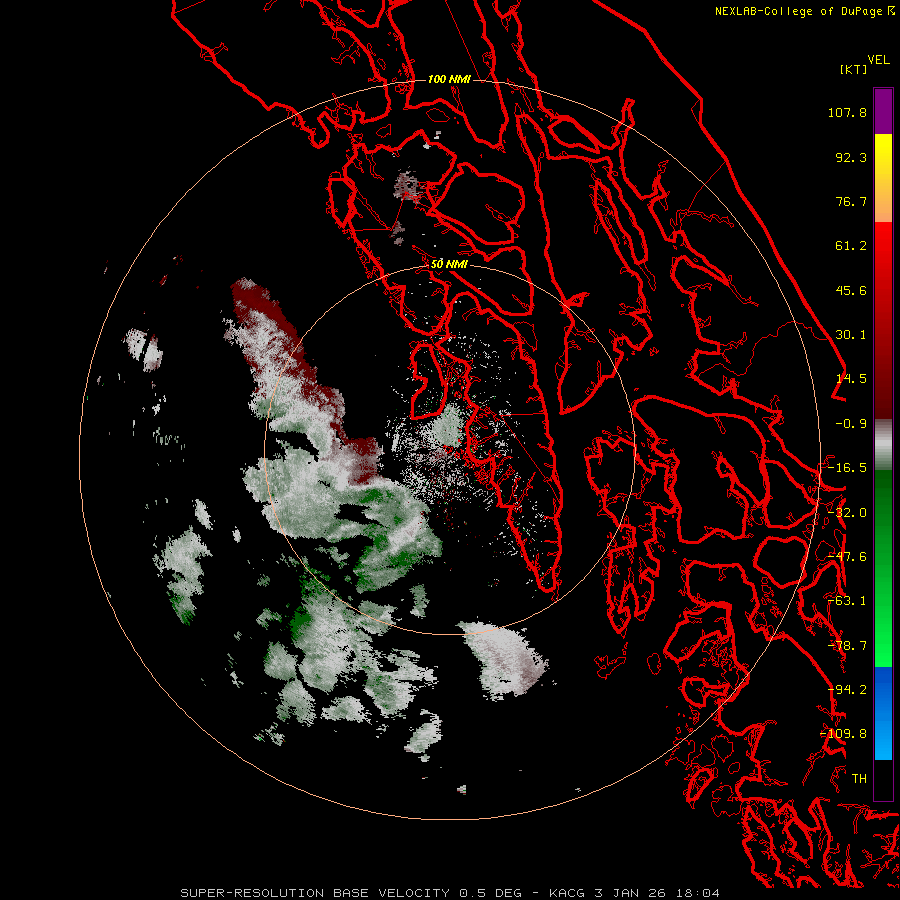Select the 92.3 value on velocity scale
The image size is (900, 900).
(851, 157)
